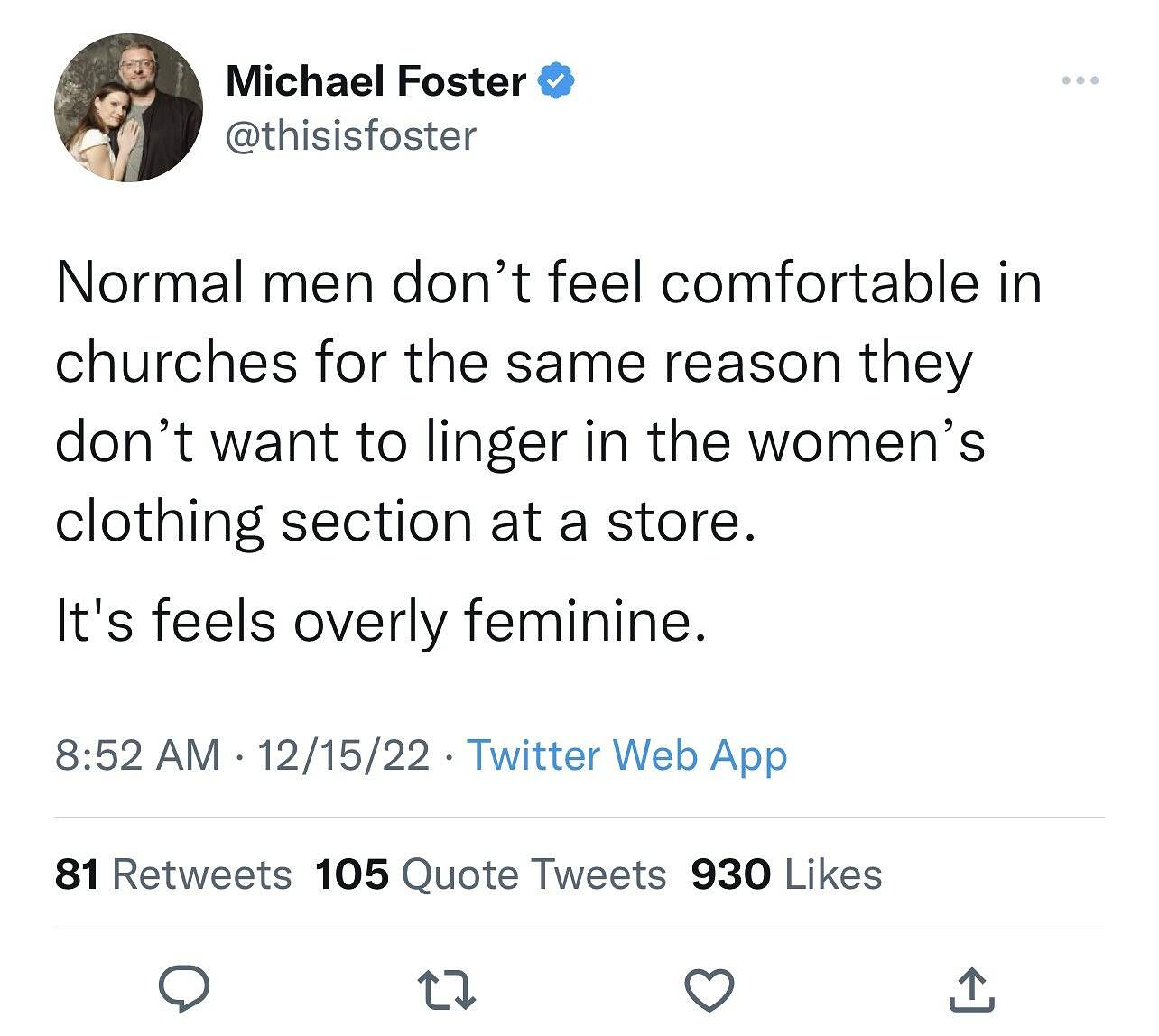Open Michael Foster's display name link

tap(376, 81)
